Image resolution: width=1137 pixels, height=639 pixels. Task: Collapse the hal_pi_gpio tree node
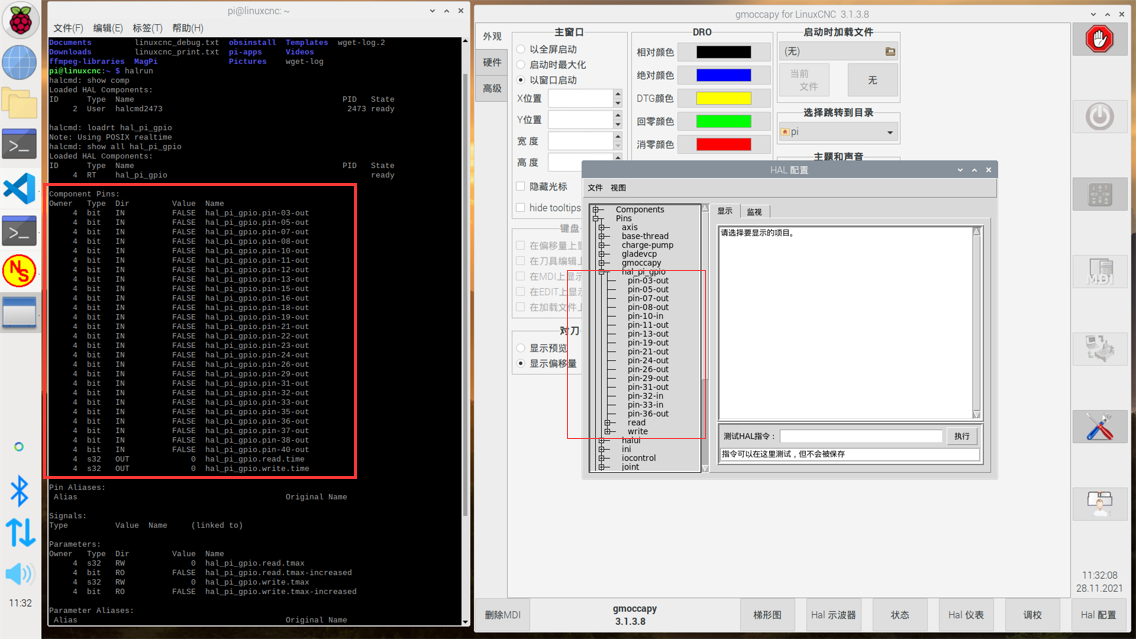[x=601, y=272]
